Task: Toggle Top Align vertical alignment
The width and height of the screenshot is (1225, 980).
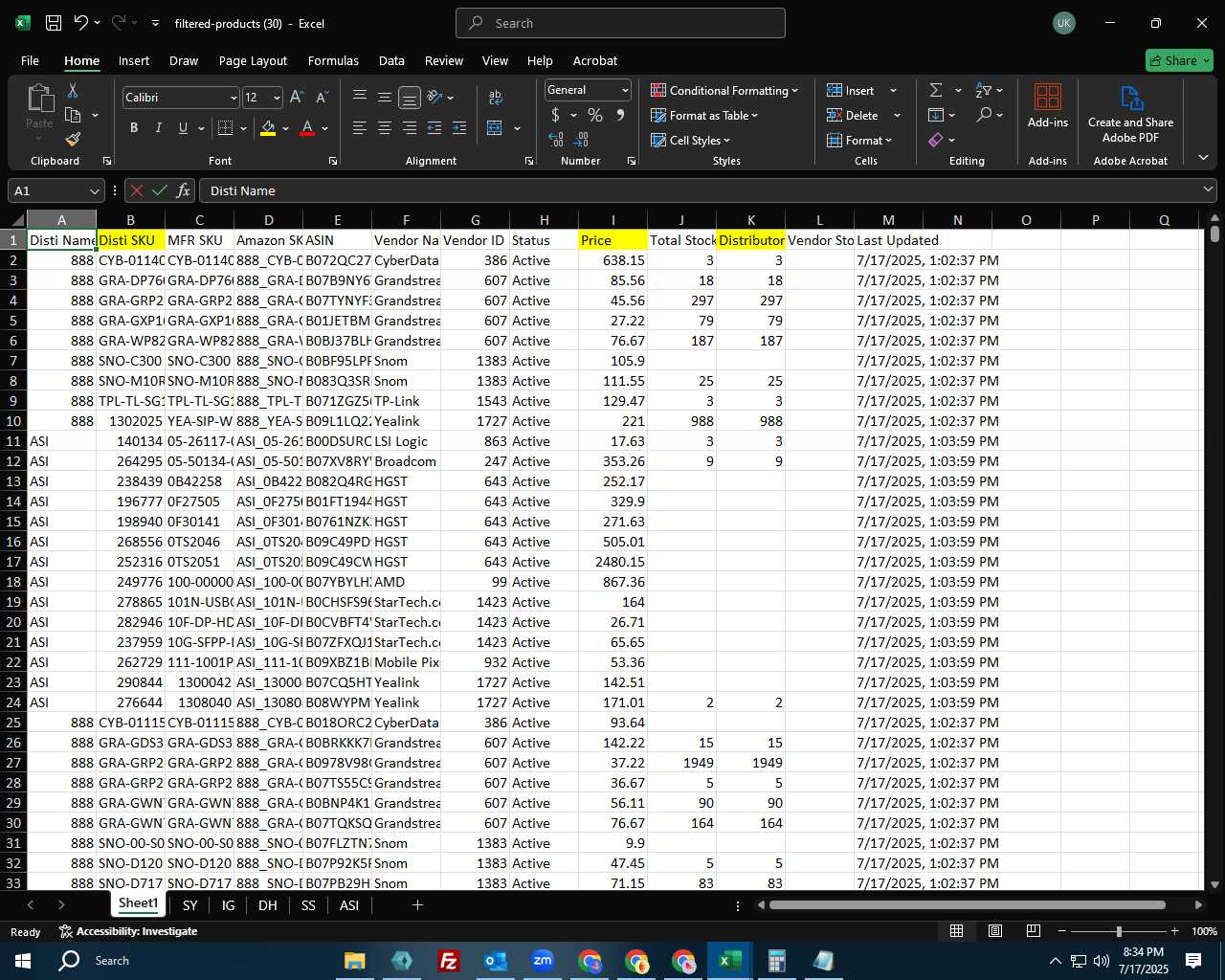Action: coord(360,98)
